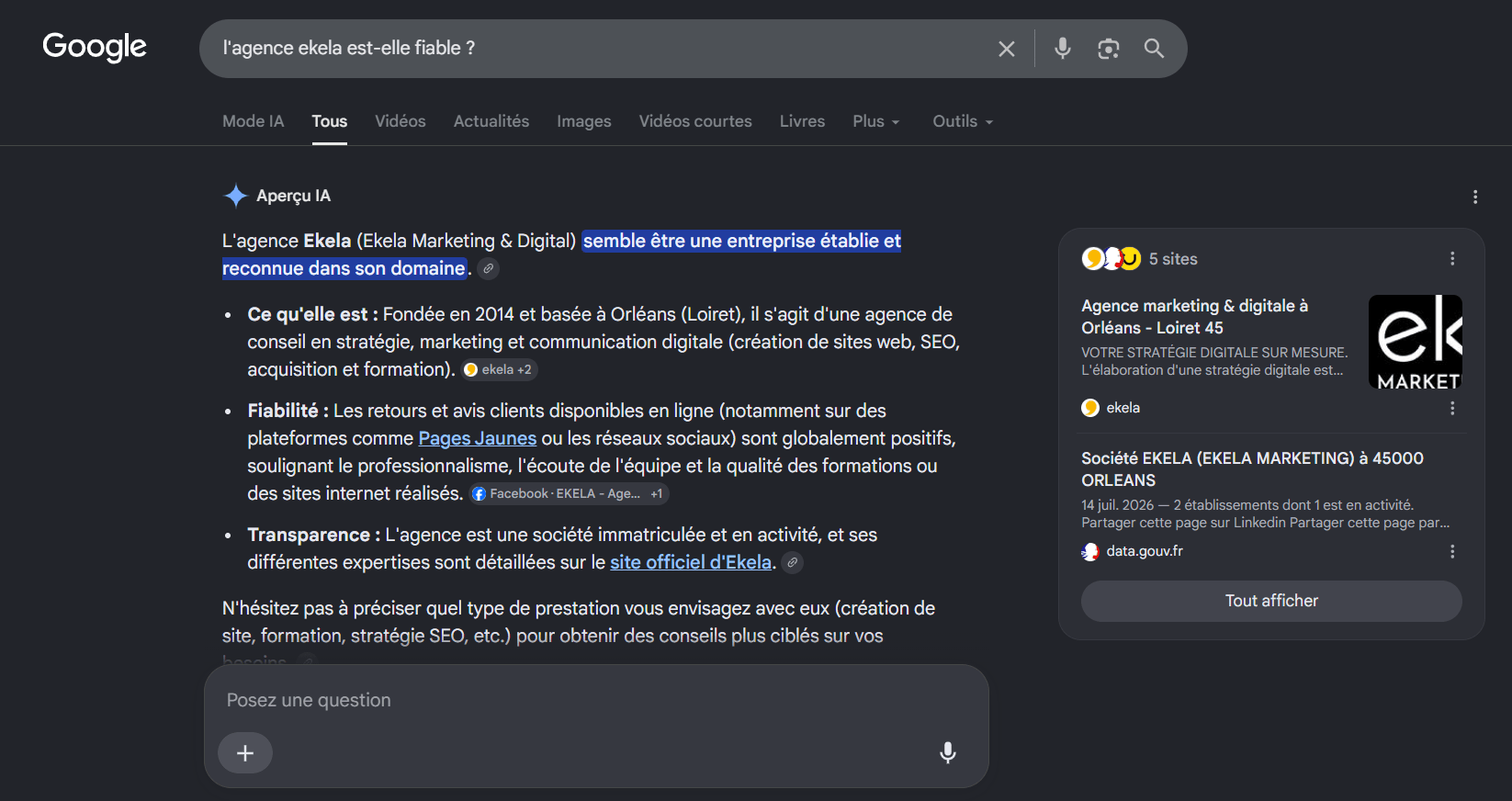Screen dimensions: 1512x801
Task: Click the highlighted text 'semble être une entreprise établie et'
Action: (x=742, y=241)
